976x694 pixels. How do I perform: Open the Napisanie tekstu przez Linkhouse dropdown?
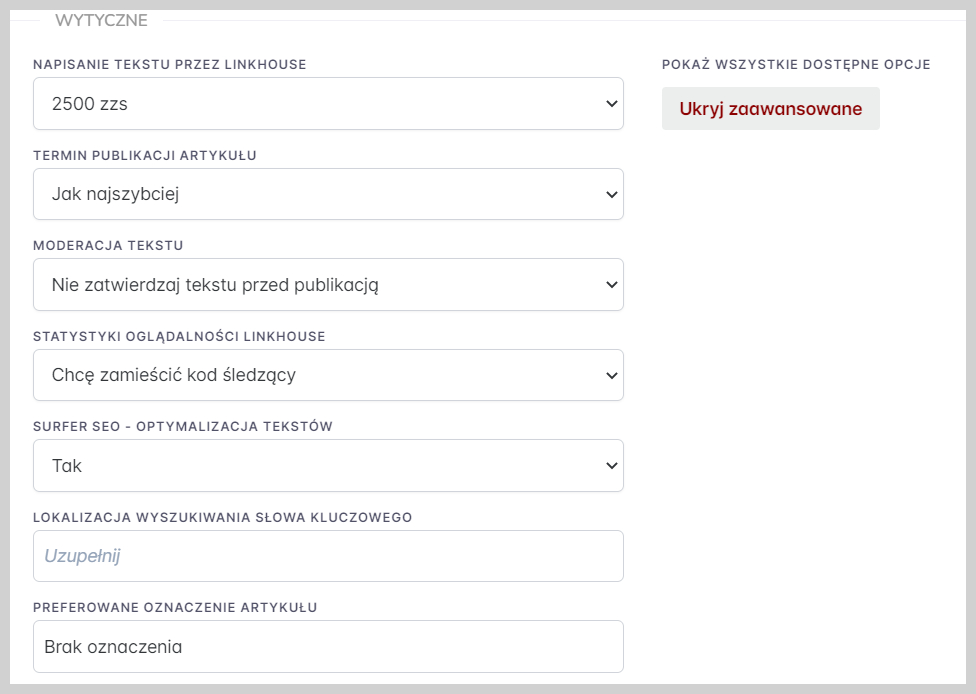tap(328, 103)
